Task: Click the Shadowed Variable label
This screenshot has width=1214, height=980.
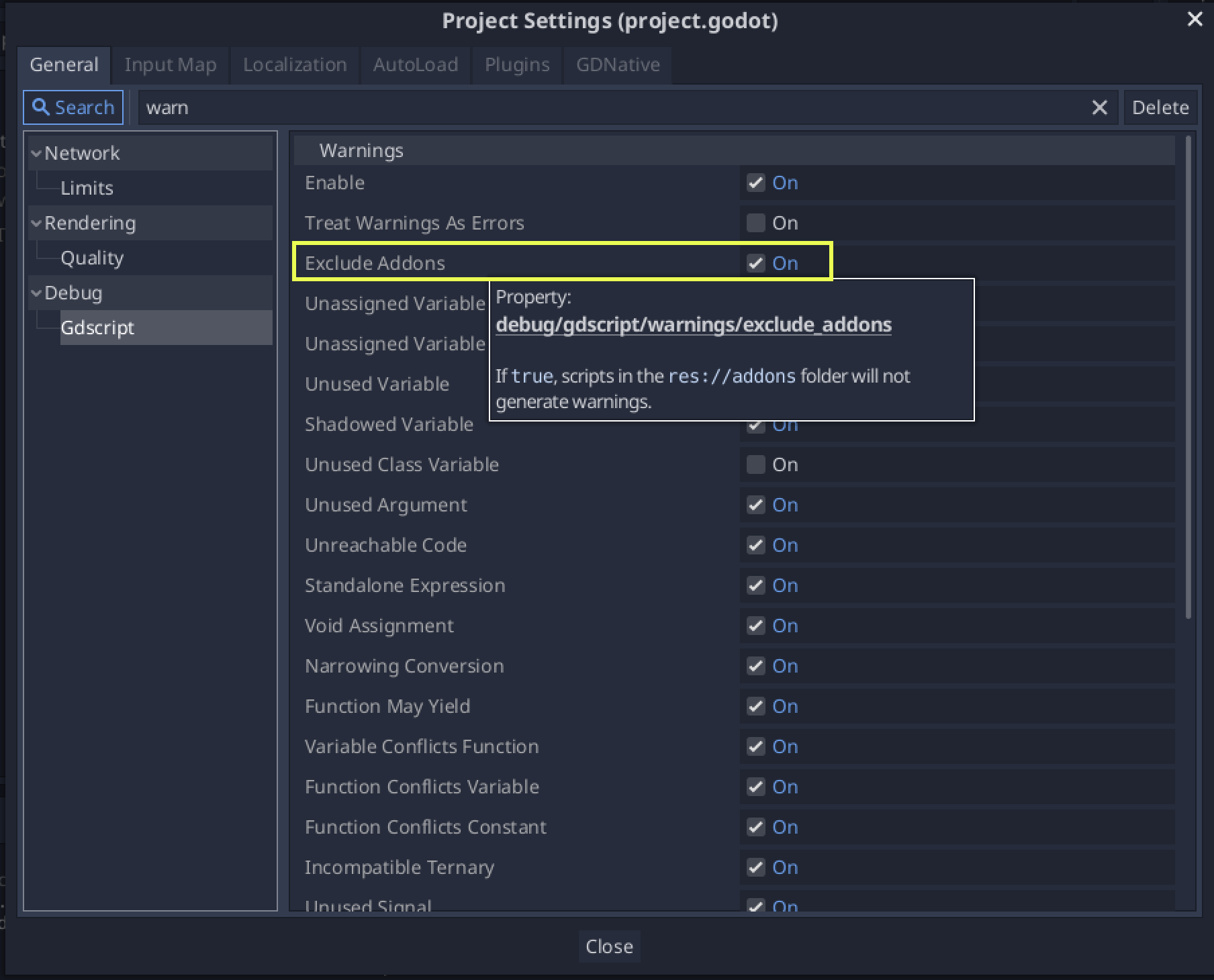Action: [389, 424]
